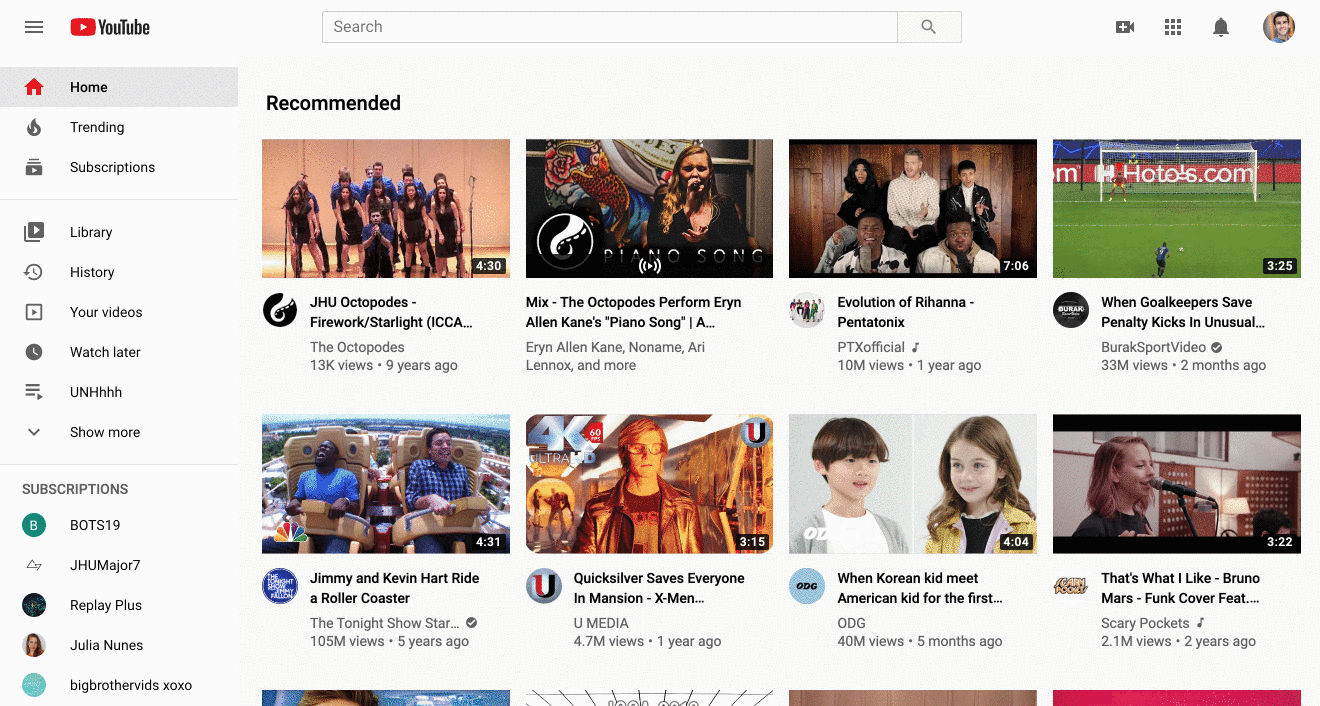The height and width of the screenshot is (706, 1320).
Task: Open title 'Evolution of Rihanna - Pentatonix'
Action: click(x=906, y=312)
